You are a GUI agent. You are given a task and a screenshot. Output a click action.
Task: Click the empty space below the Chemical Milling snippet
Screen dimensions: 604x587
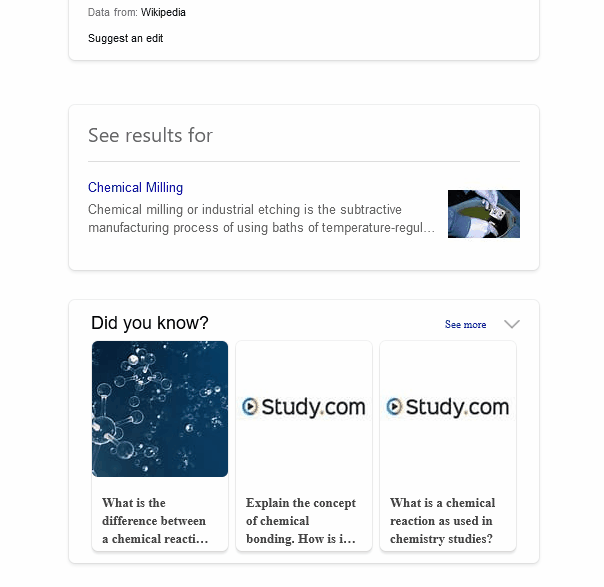[260, 253]
